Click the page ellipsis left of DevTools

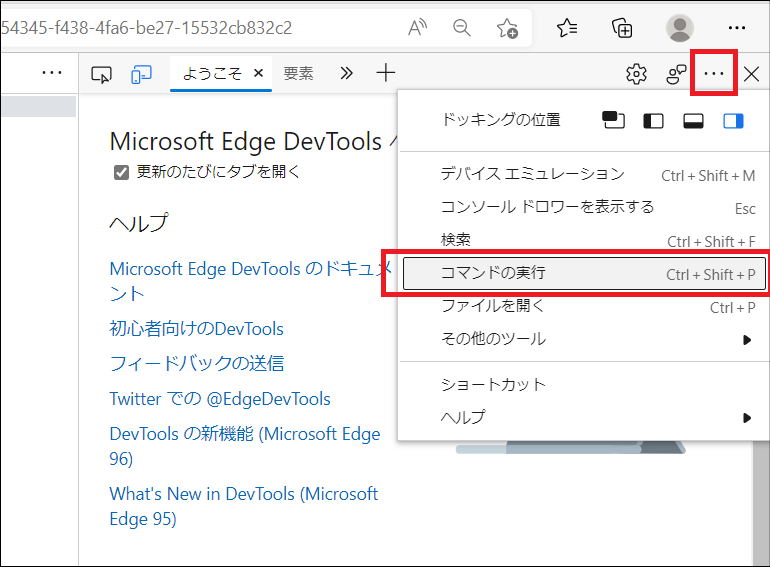coord(52,73)
